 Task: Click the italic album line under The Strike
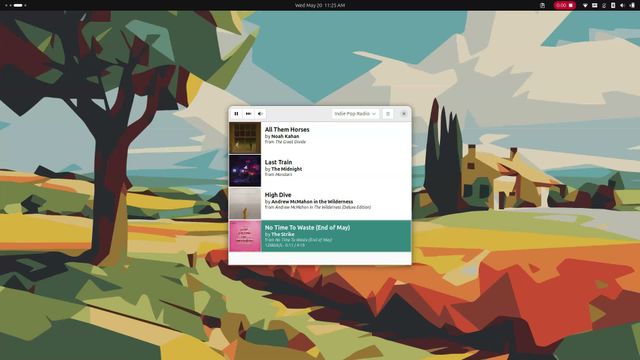(298, 240)
